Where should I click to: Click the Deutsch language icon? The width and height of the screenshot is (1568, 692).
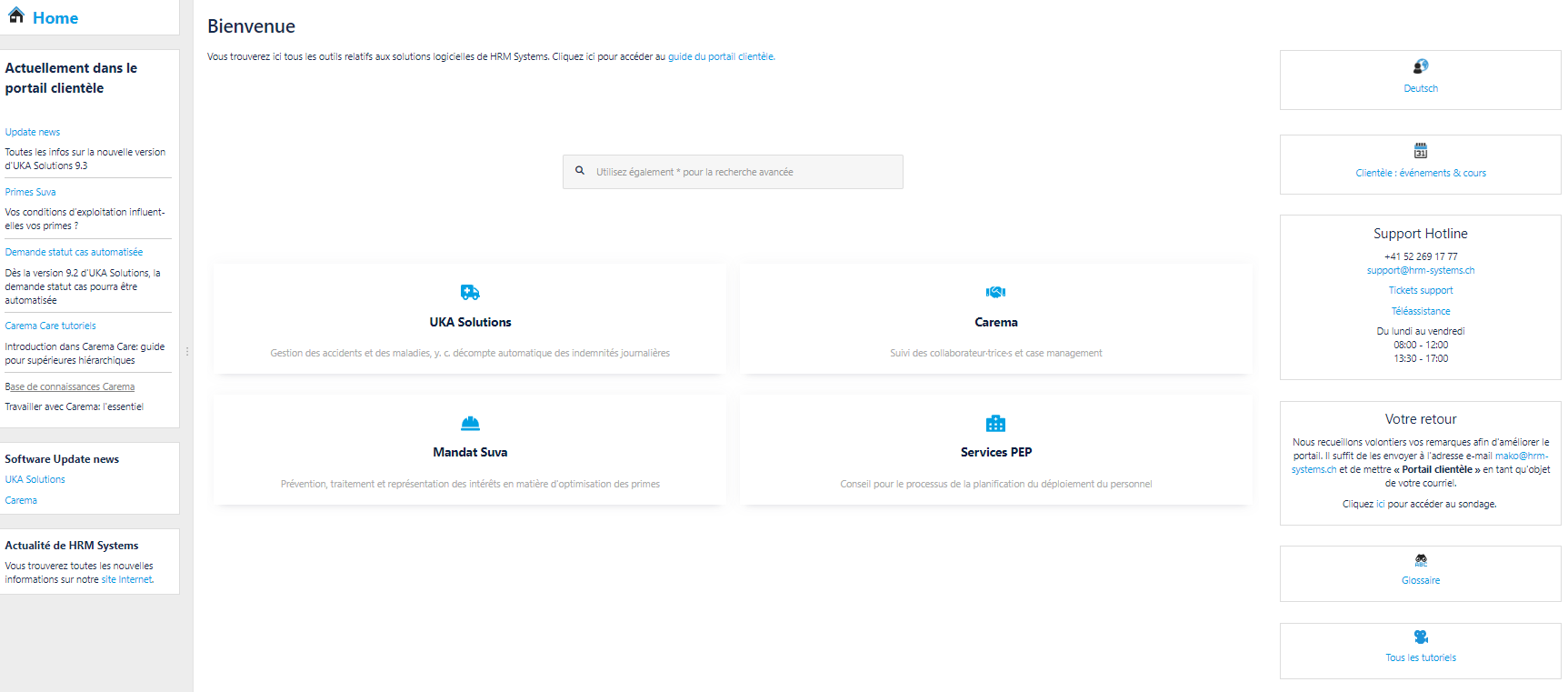coord(1421,66)
